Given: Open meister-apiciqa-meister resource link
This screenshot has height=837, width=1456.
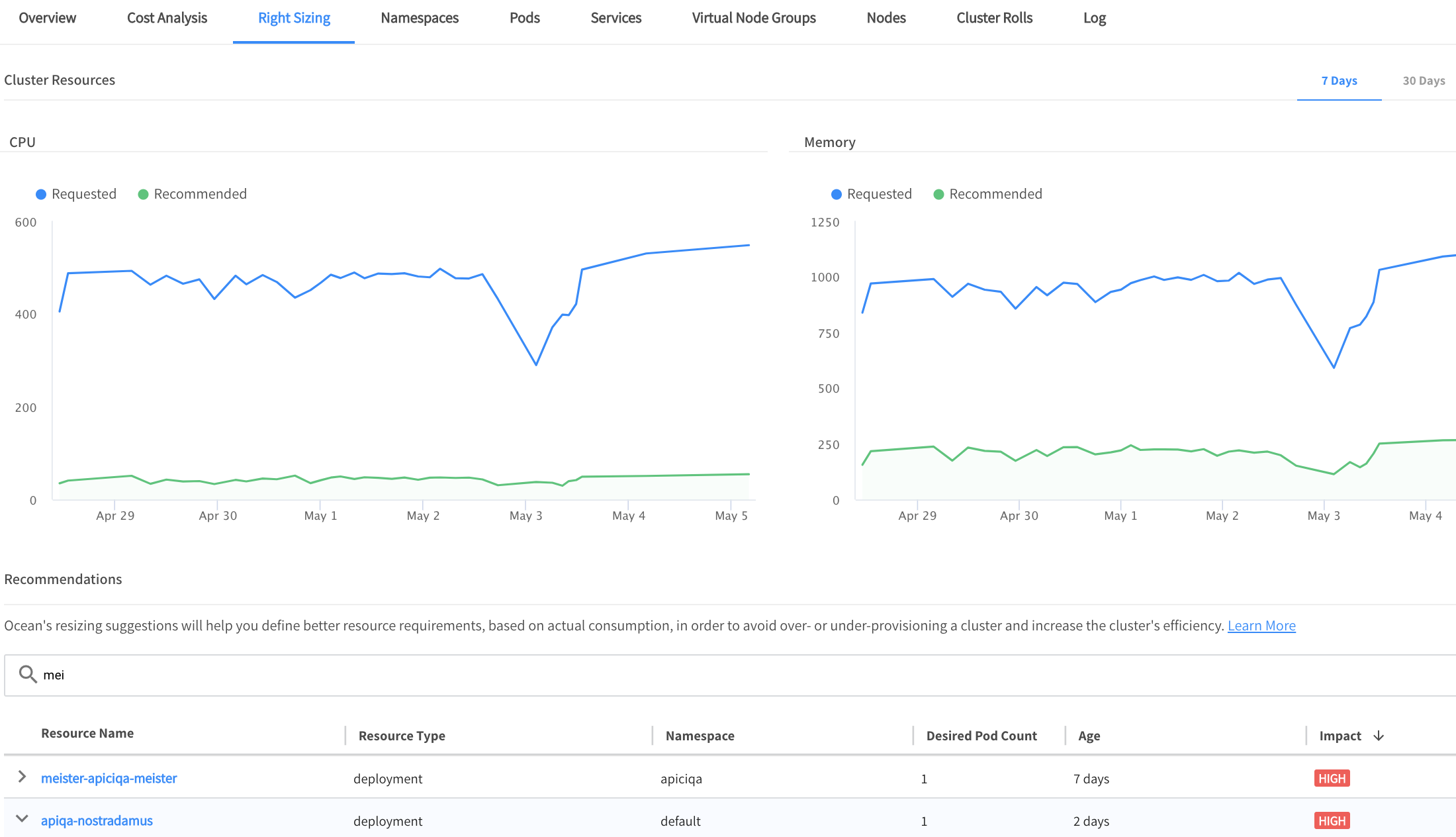Looking at the screenshot, I should (109, 778).
